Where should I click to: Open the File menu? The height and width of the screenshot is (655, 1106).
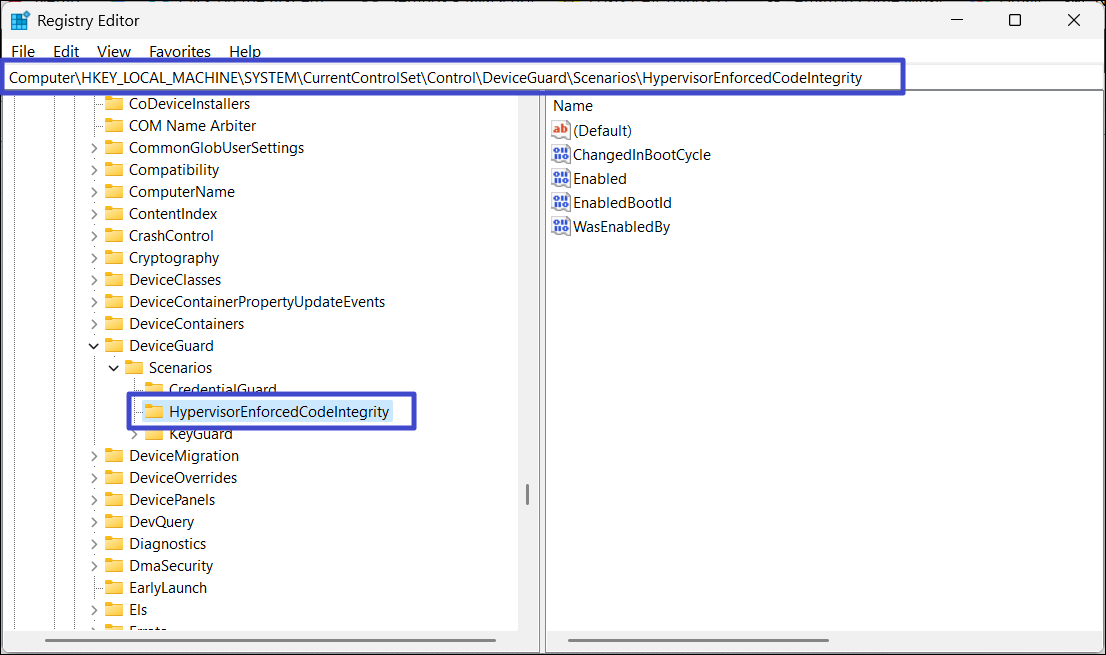coord(22,52)
